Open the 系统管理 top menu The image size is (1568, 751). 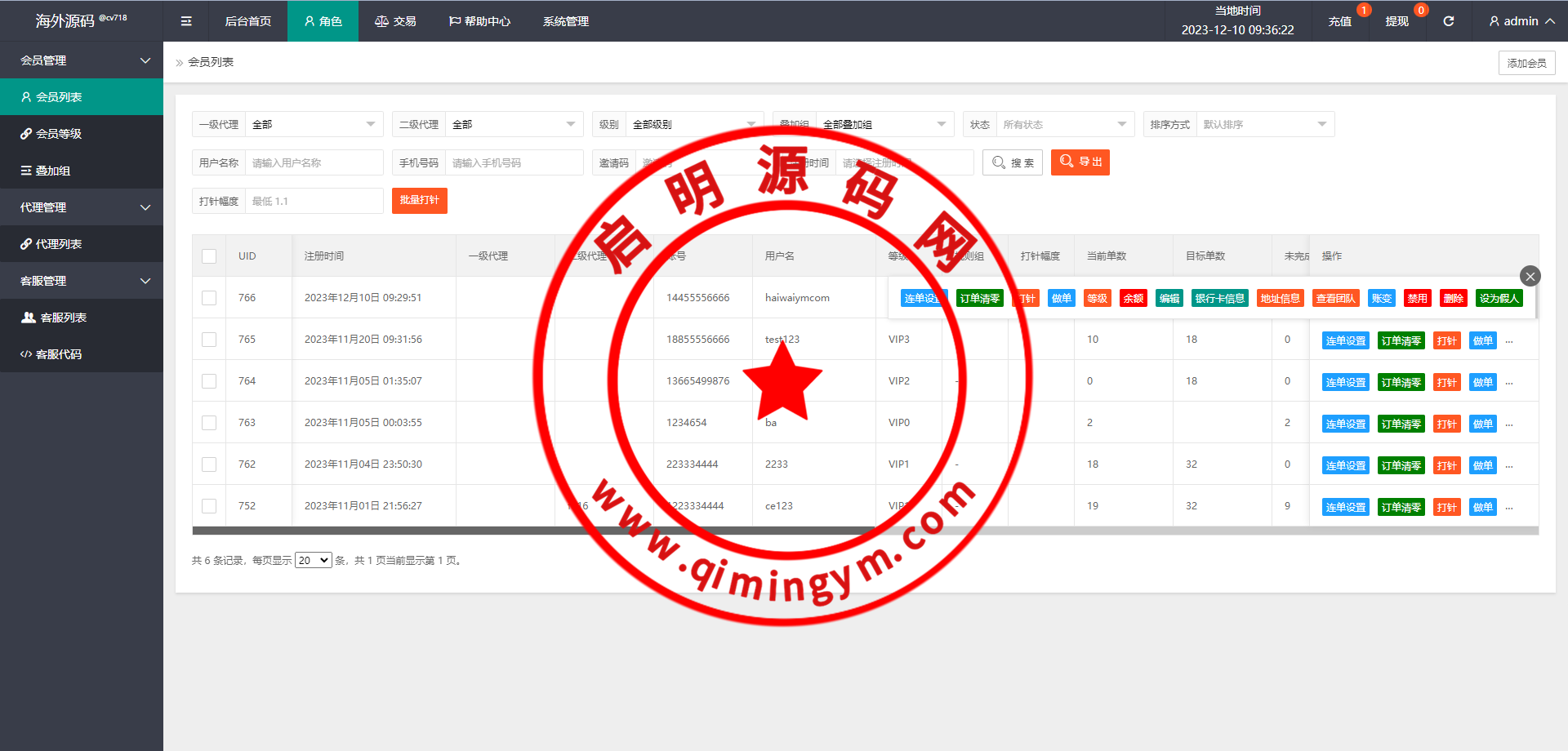[565, 21]
